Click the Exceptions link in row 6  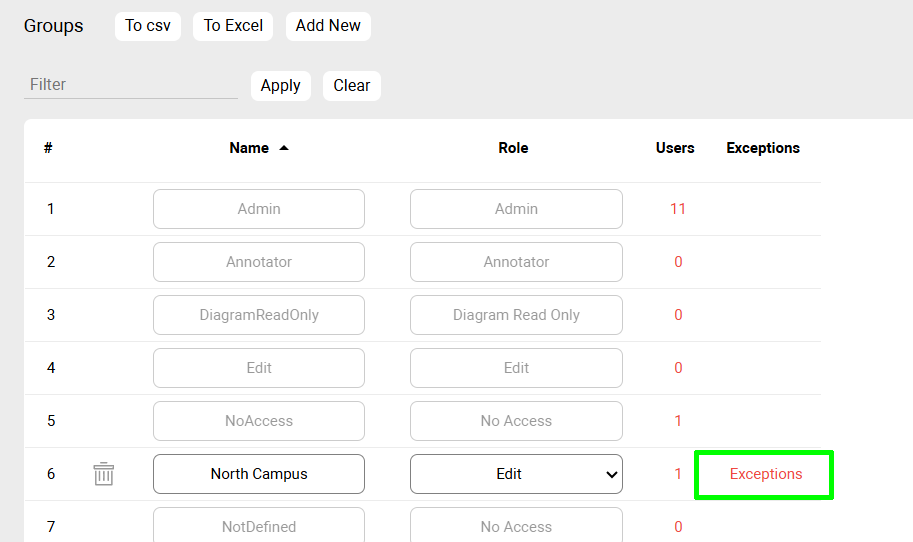click(765, 474)
